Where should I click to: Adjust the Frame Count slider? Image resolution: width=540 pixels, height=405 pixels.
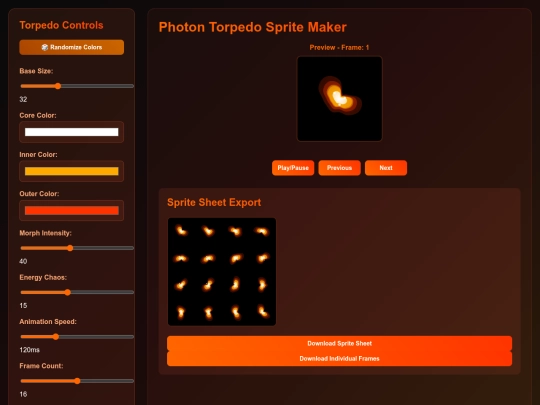[x=77, y=381]
